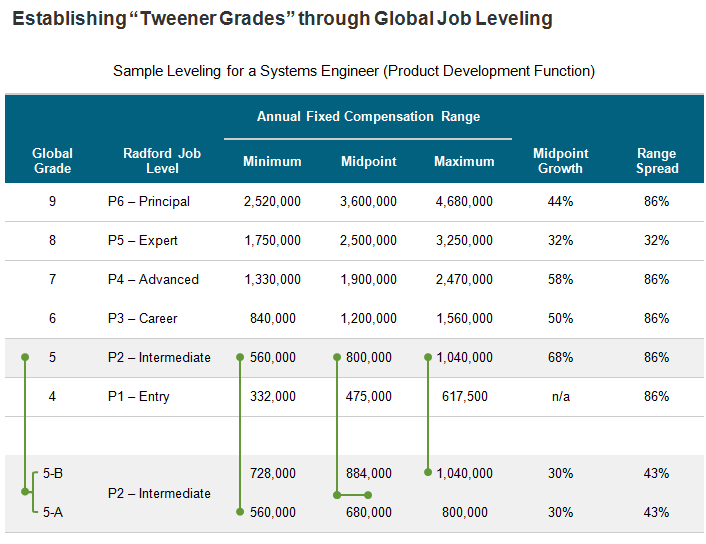This screenshot has height=544, width=706.
Task: Select the Minimum column header
Action: click(x=272, y=161)
